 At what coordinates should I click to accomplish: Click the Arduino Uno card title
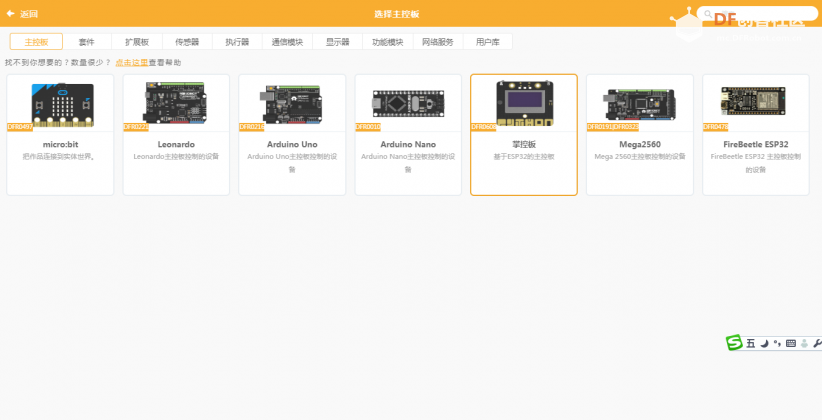click(292, 144)
